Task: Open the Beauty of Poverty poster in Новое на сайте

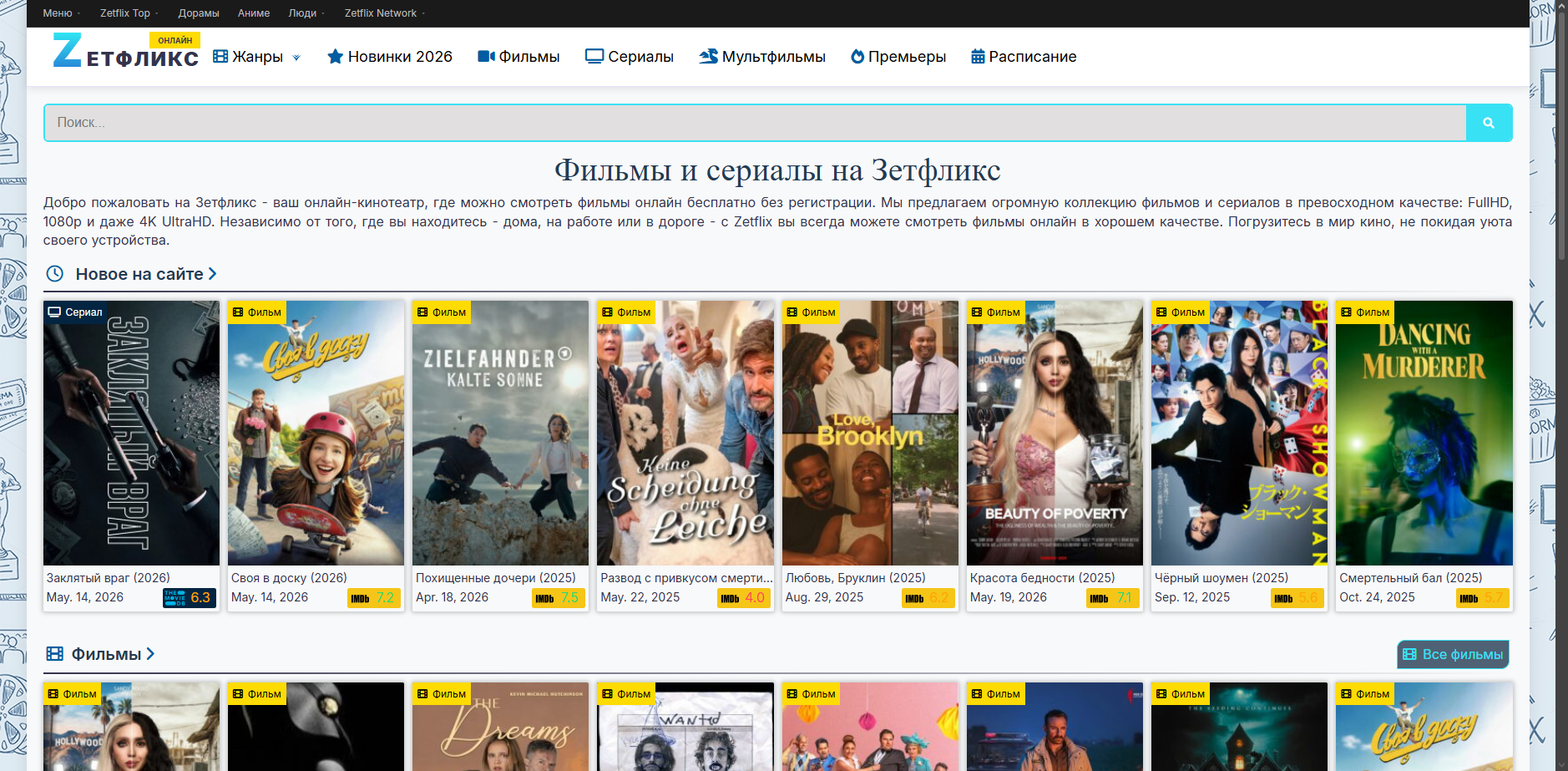Action: (1055, 434)
